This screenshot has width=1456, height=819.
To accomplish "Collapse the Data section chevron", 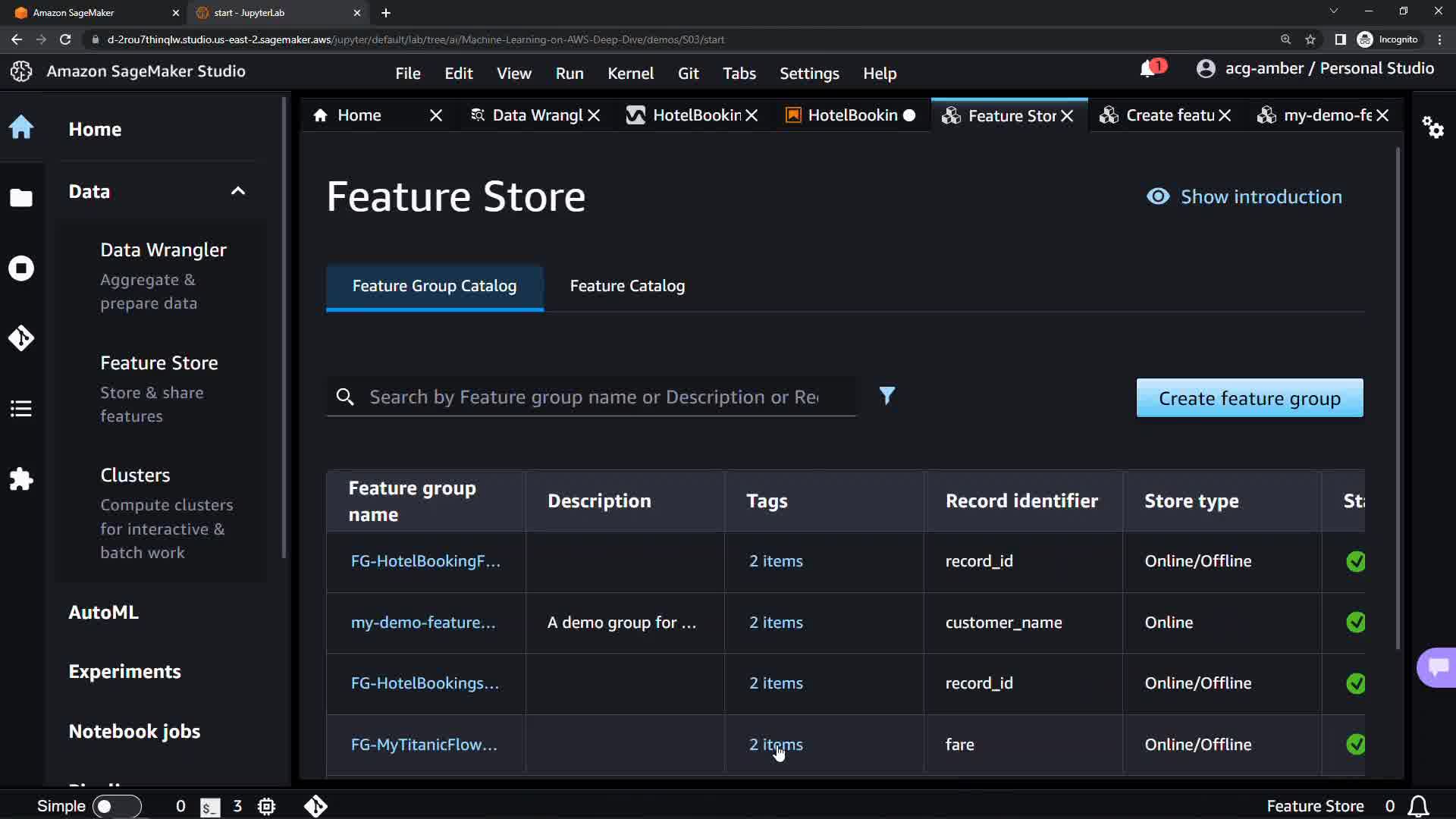I will [x=238, y=191].
